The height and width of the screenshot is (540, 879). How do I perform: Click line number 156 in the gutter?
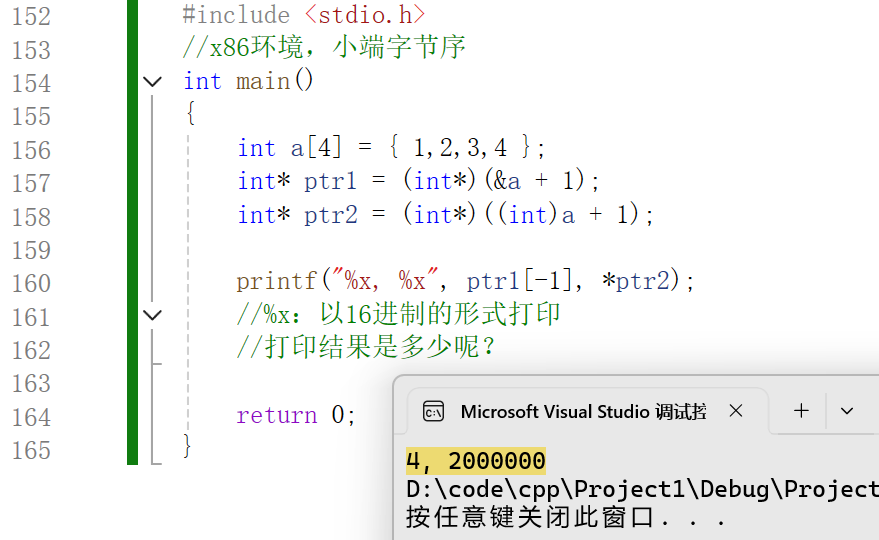(31, 150)
